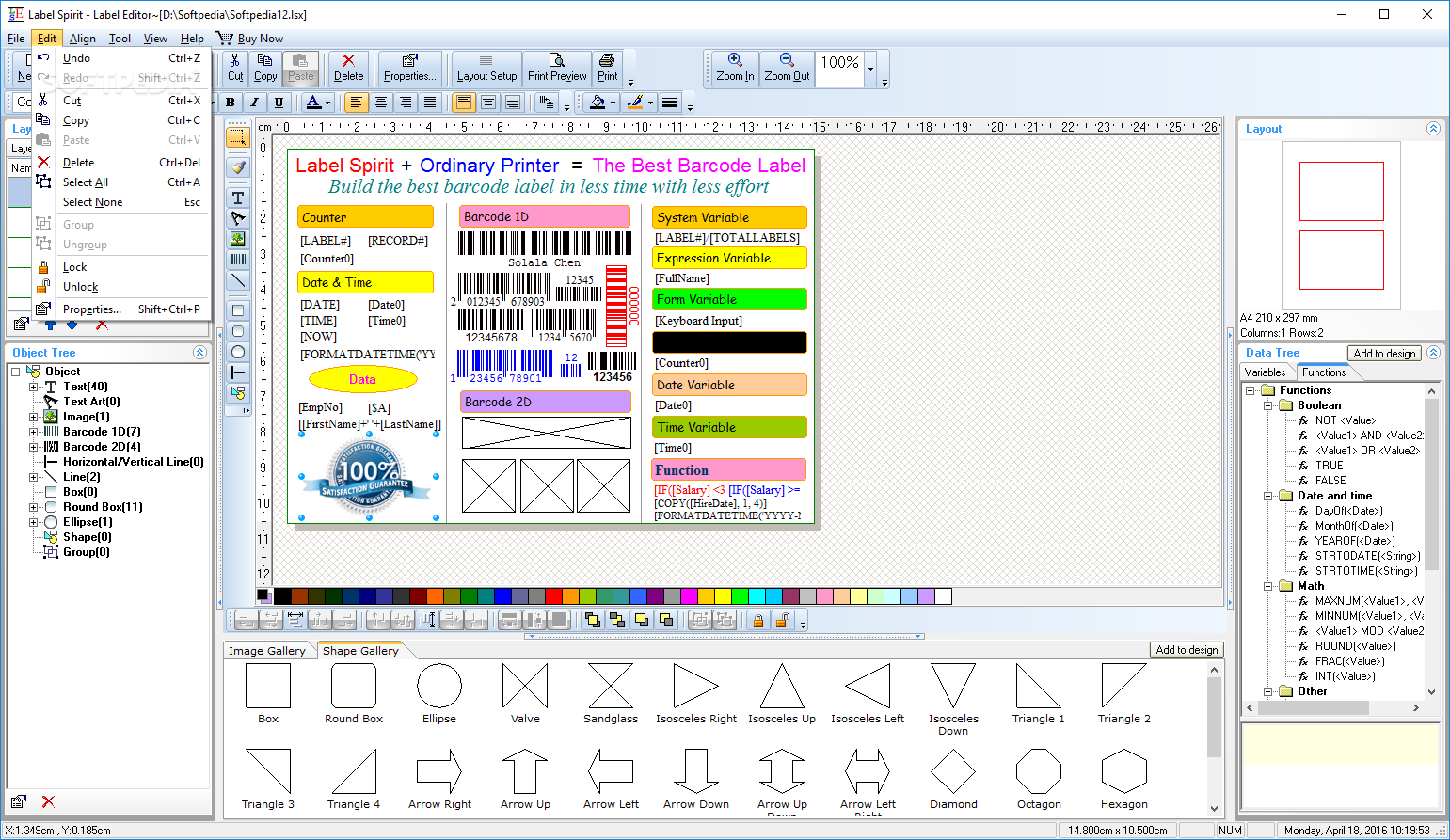Screen dimensions: 1450x840
Task: Open the fill color dropdown arrow
Action: [x=613, y=103]
